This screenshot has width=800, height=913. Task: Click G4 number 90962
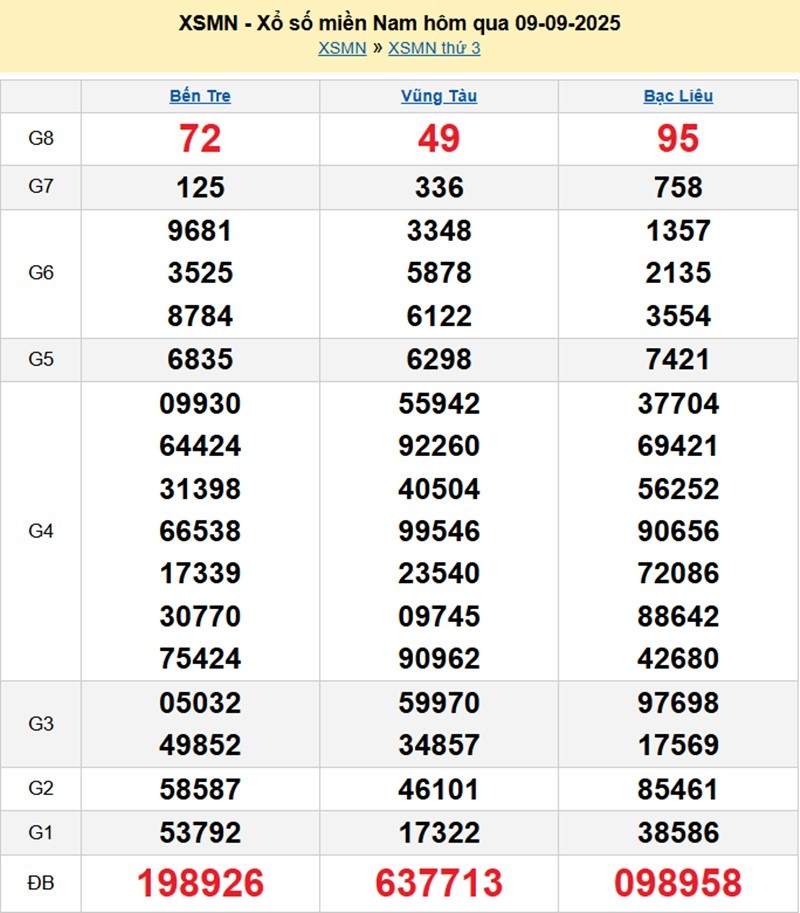439,659
